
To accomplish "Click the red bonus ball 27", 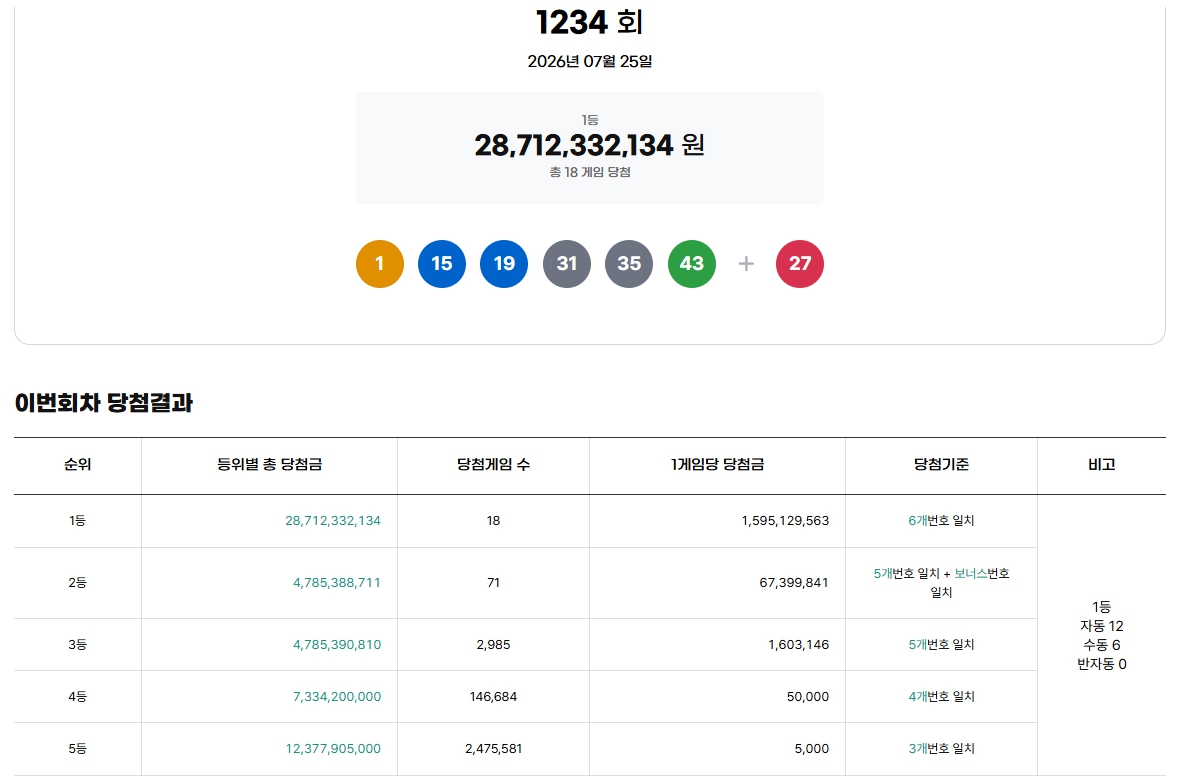I will [800, 264].
